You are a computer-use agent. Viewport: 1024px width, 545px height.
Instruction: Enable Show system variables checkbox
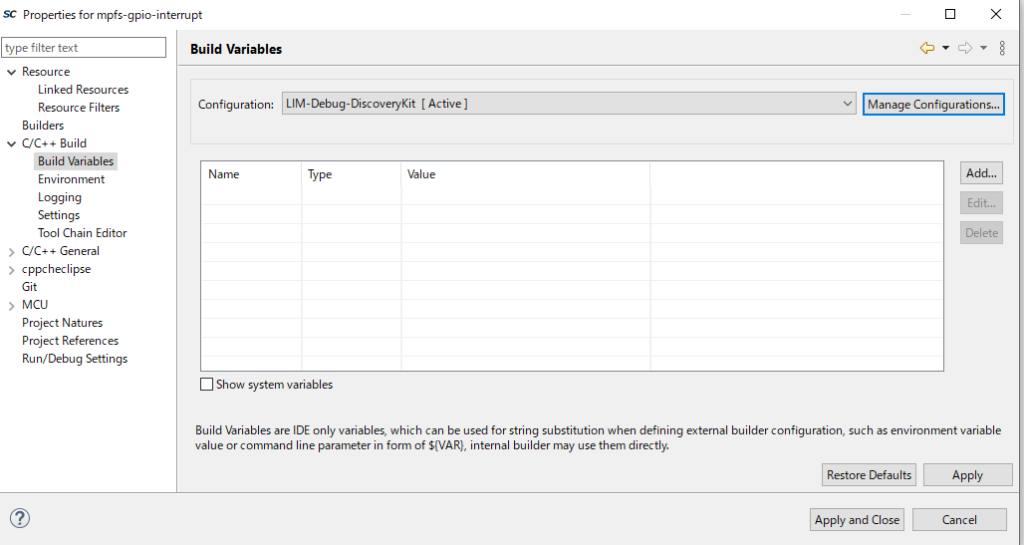(x=207, y=384)
